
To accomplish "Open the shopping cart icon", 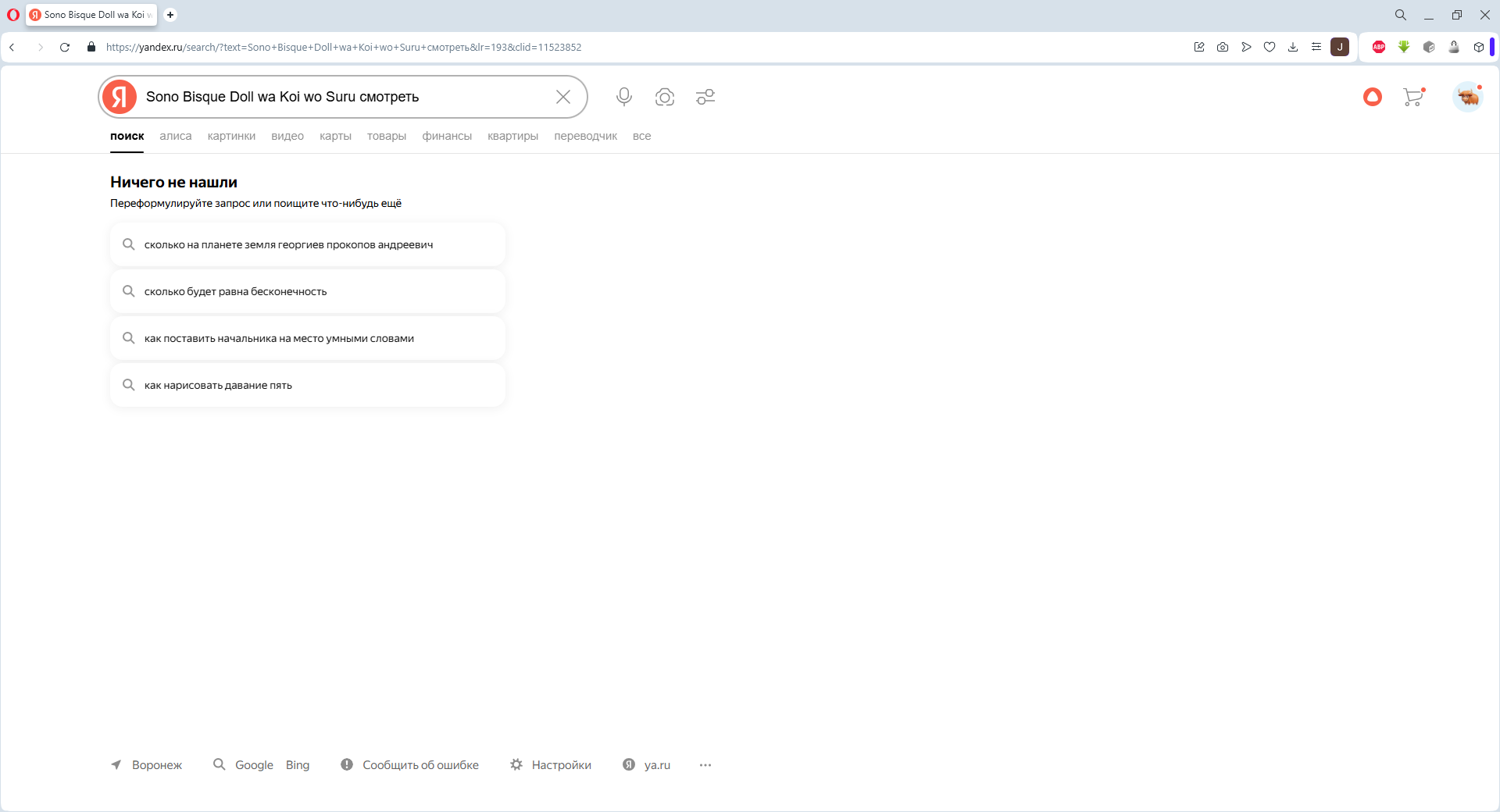I will pos(1413,97).
